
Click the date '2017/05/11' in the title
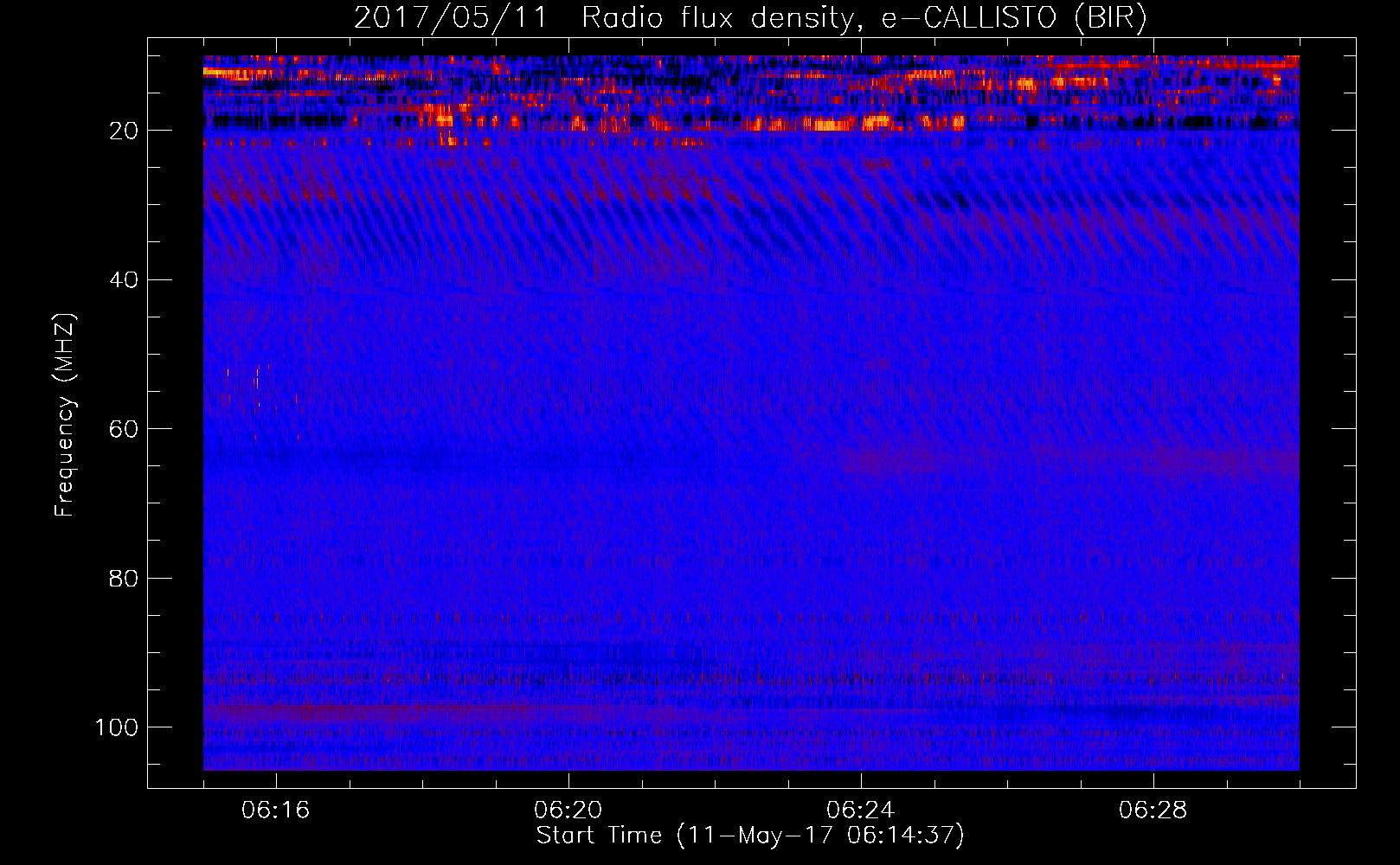pyautogui.click(x=451, y=18)
